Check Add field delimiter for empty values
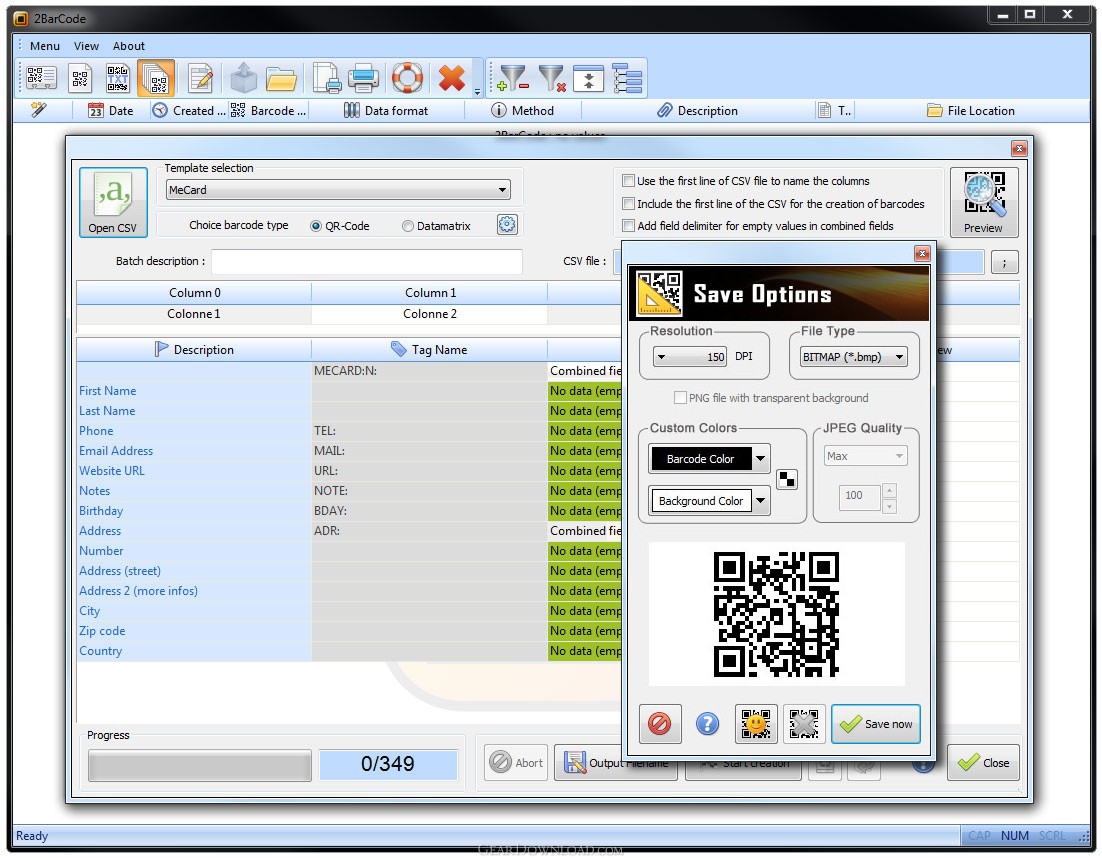The image size is (1102, 858). click(x=628, y=226)
